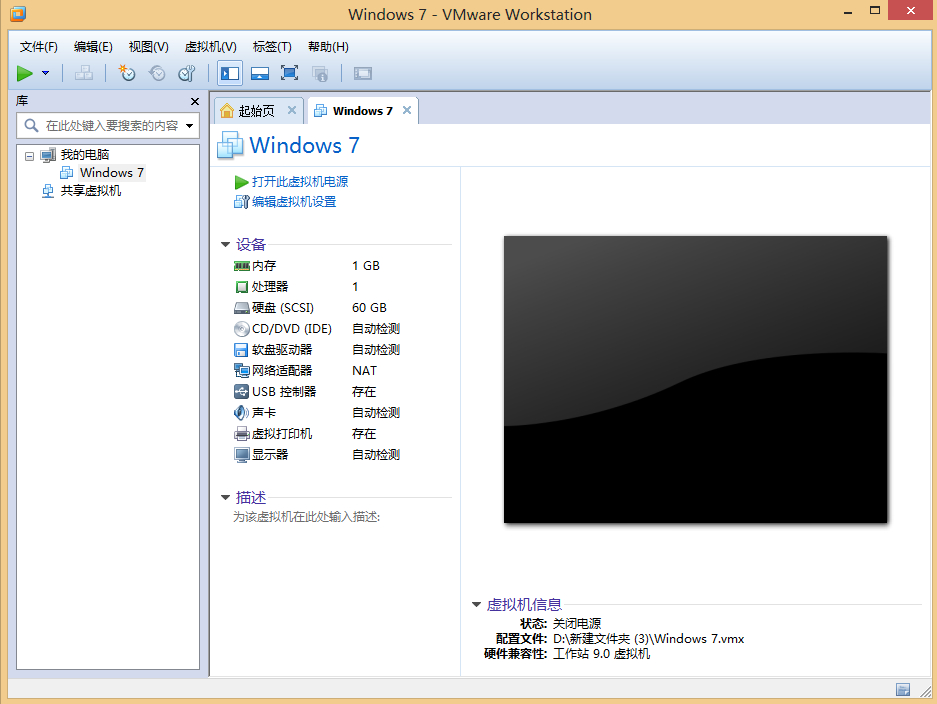The height and width of the screenshot is (704, 937).
Task: Click the 硬盘 (SCSI) hard disk icon
Action: coord(241,308)
